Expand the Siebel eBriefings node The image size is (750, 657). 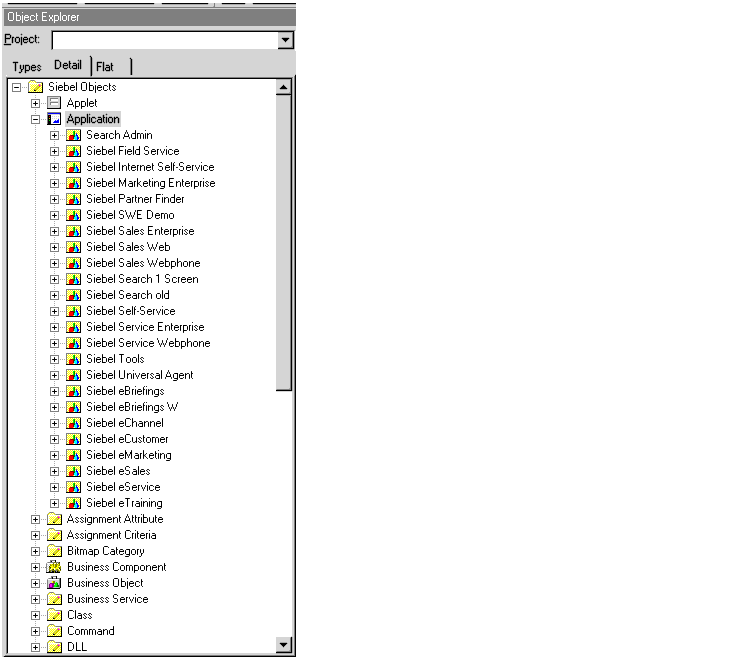pos(55,391)
